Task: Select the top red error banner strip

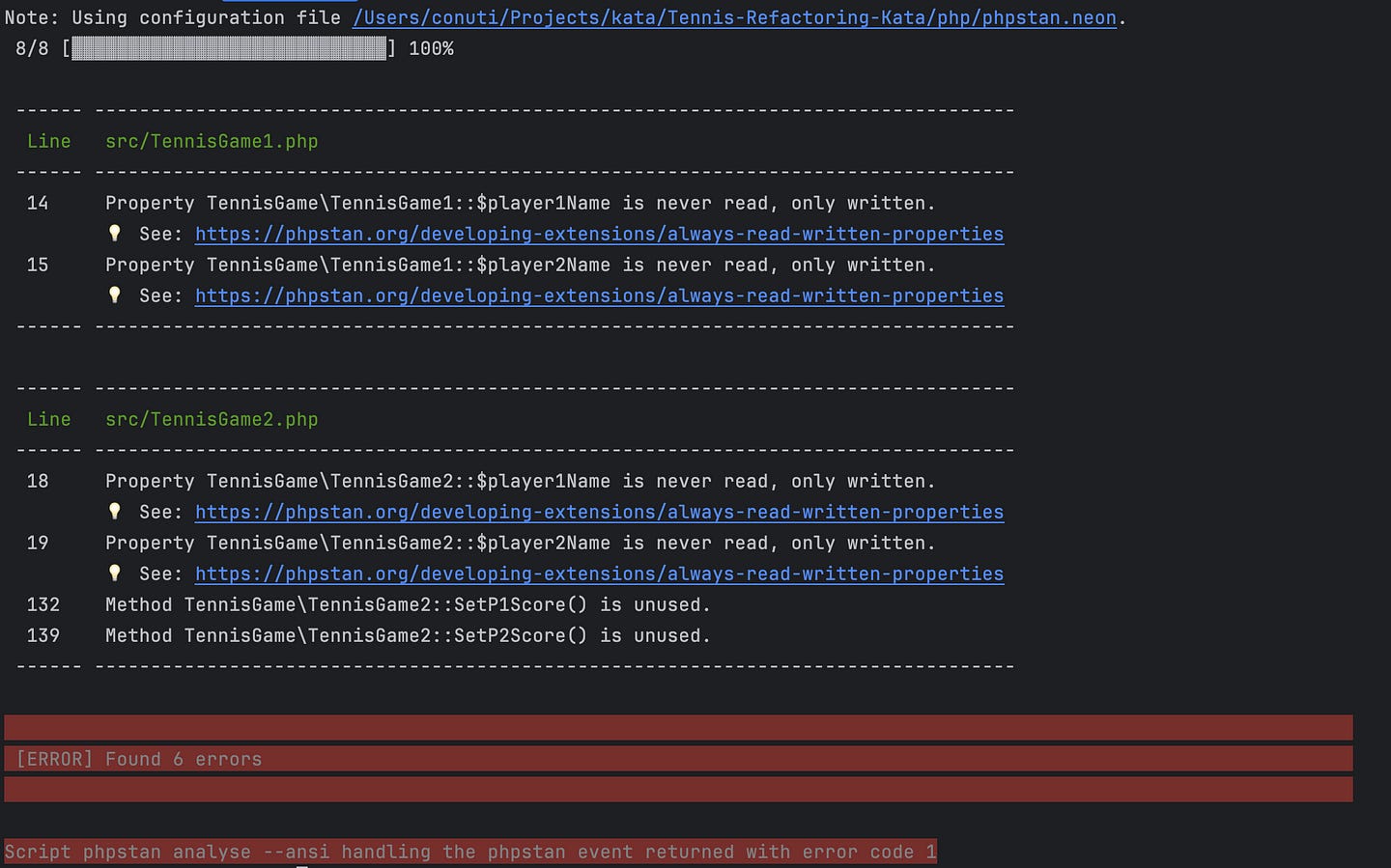Action: pyautogui.click(x=676, y=727)
